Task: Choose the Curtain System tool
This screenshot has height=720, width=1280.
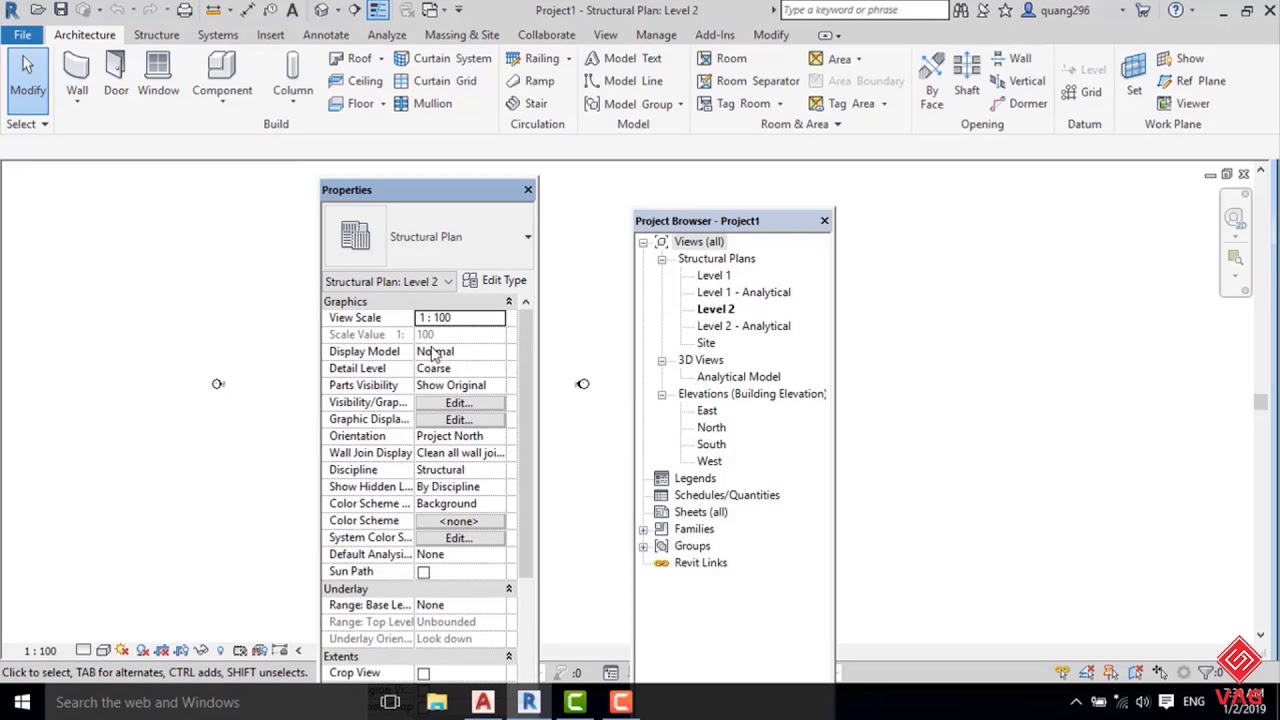Action: click(x=442, y=58)
